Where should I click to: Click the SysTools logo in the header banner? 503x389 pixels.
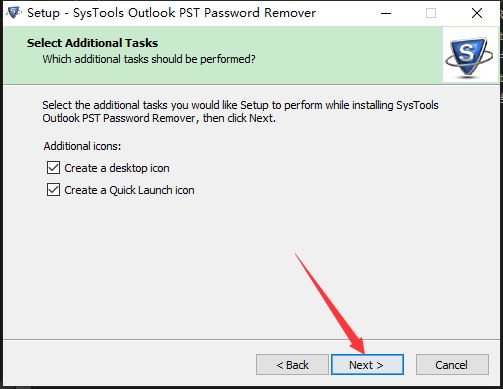(470, 56)
